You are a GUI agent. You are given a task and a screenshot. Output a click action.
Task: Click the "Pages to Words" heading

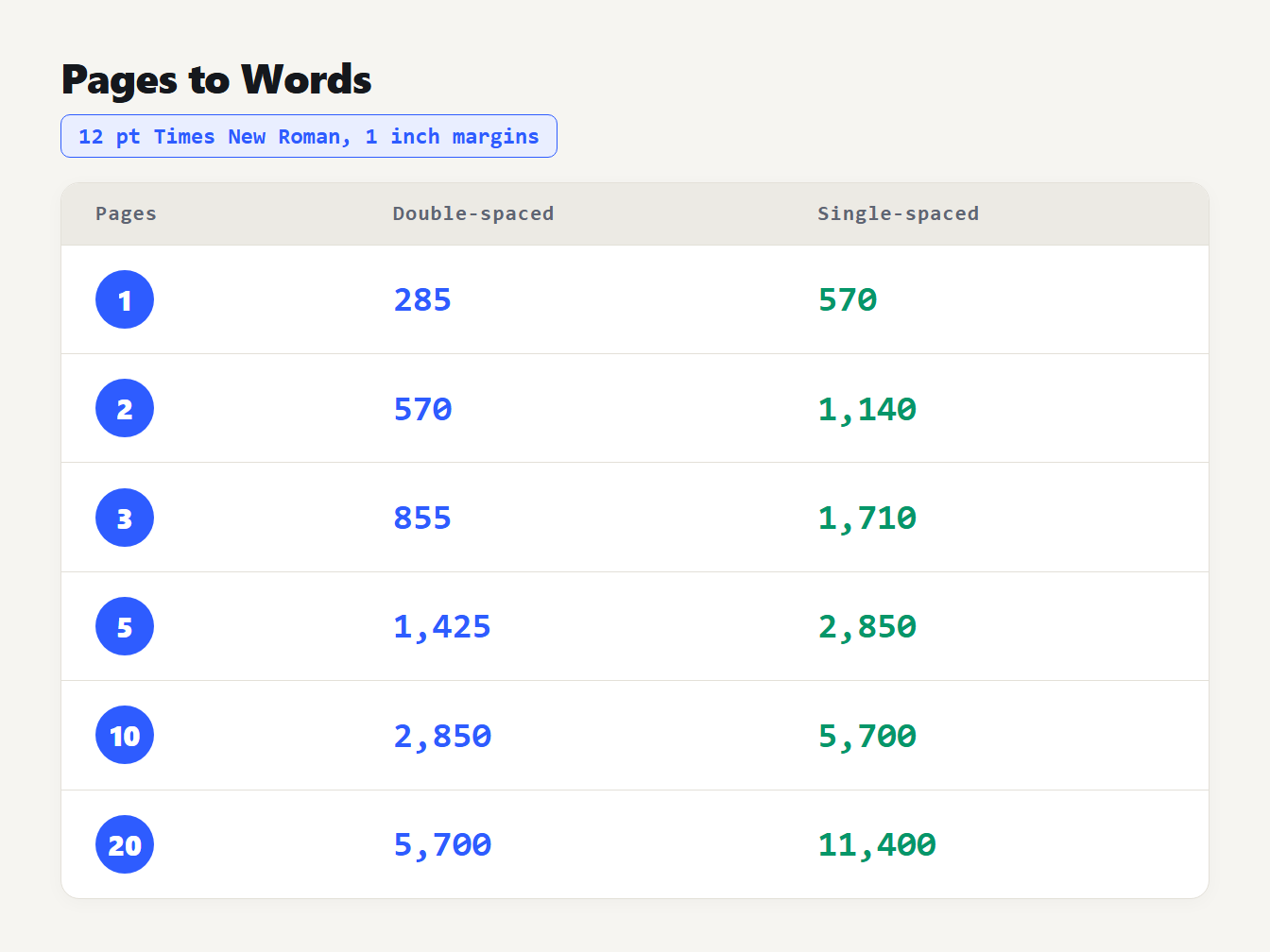(x=216, y=79)
